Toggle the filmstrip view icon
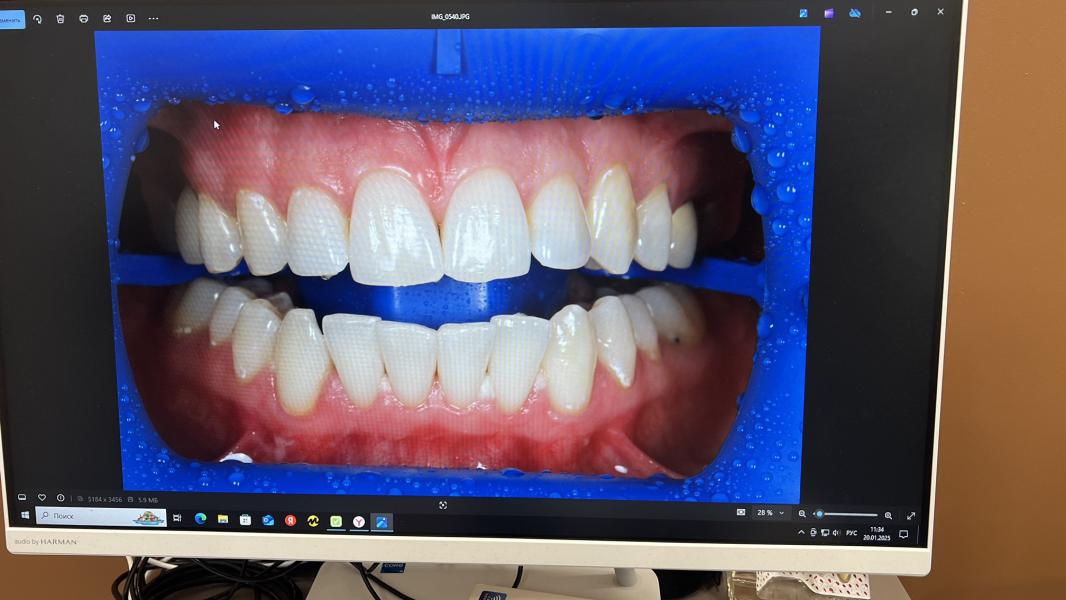This screenshot has width=1066, height=600. point(22,497)
